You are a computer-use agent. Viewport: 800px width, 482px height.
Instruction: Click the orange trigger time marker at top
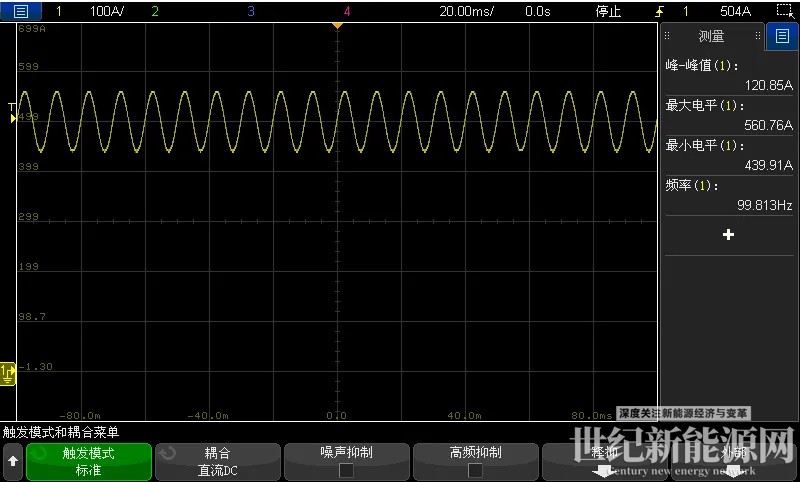(337, 25)
